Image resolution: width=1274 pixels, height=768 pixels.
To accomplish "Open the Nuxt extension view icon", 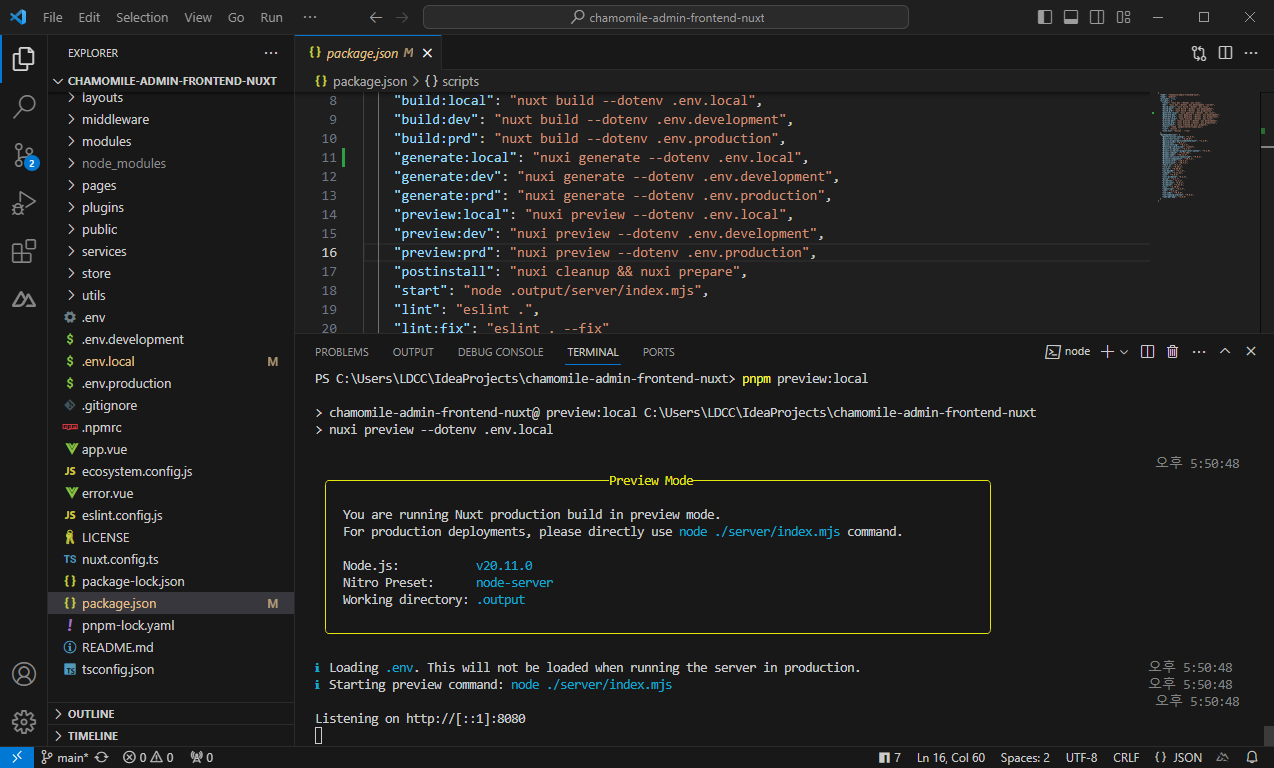I will (24, 299).
